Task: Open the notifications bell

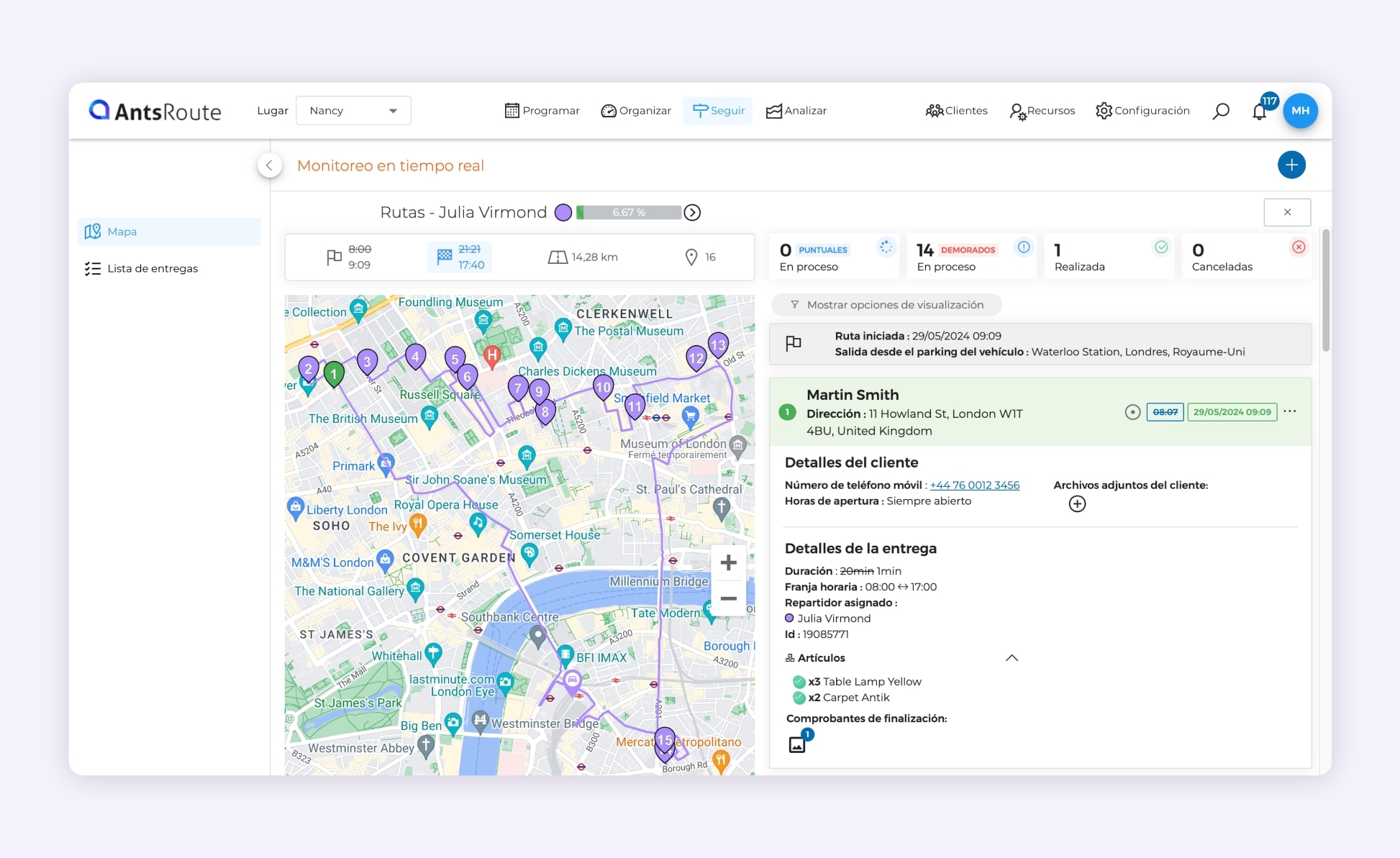Action: 1259,111
